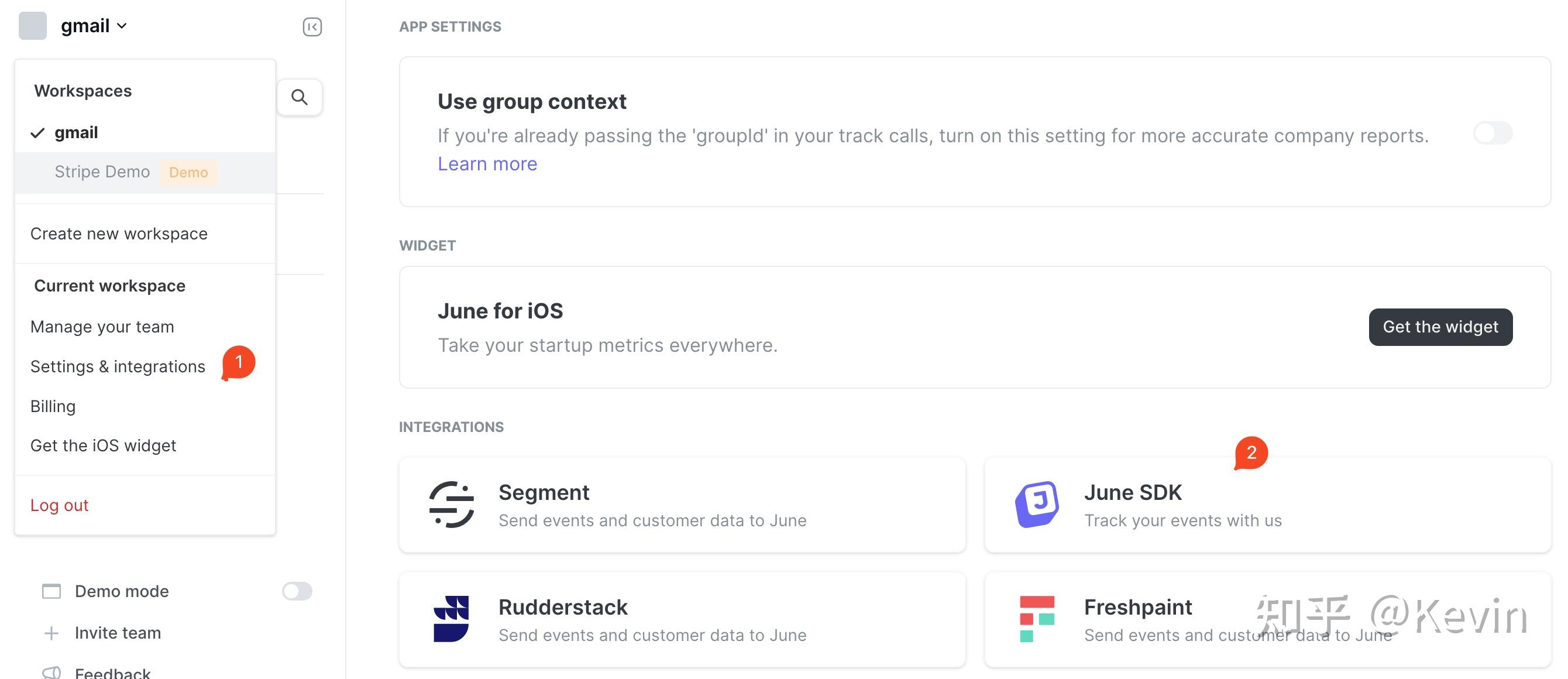
Task: Click Log out in the menu
Action: 60,505
